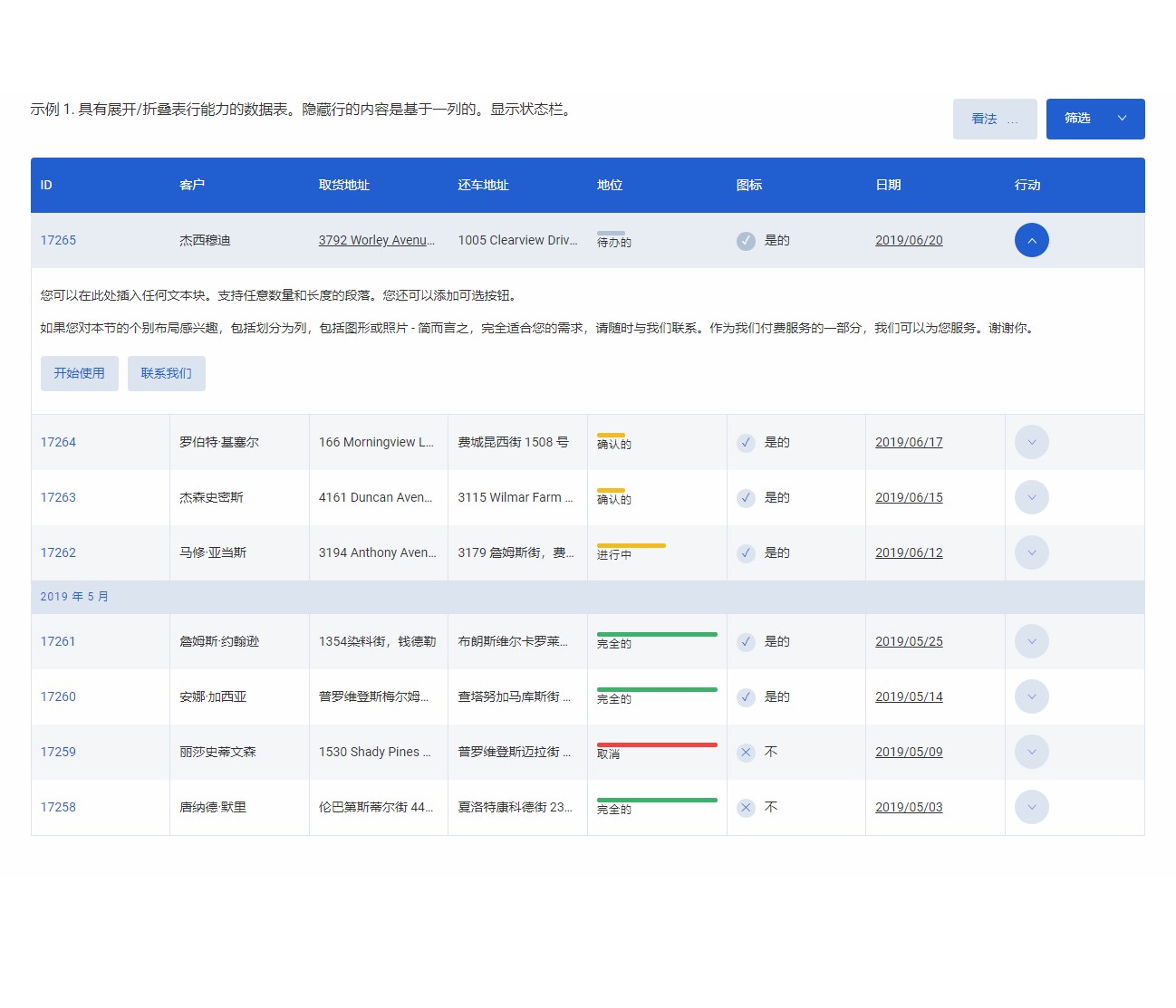Click the date 2019/05/03
Image resolution: width=1176 pixels, height=1008 pixels.
[909, 807]
